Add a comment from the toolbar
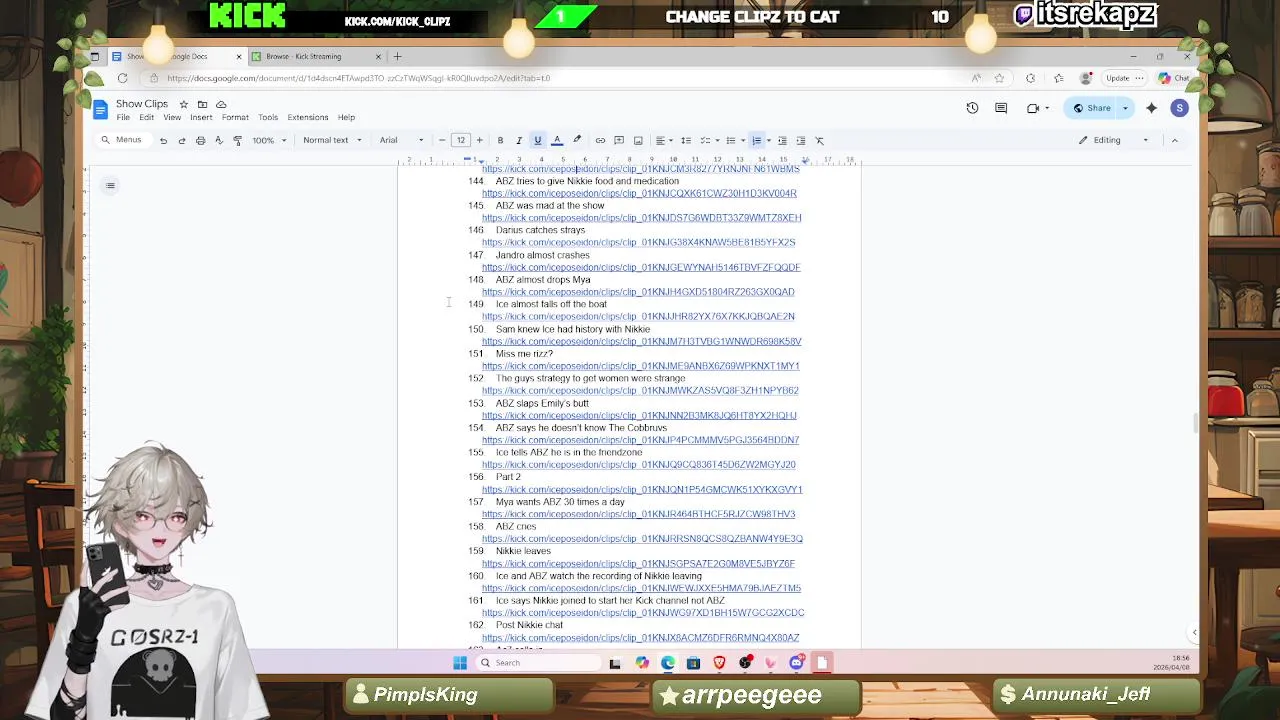The height and width of the screenshot is (720, 1280). [x=619, y=140]
